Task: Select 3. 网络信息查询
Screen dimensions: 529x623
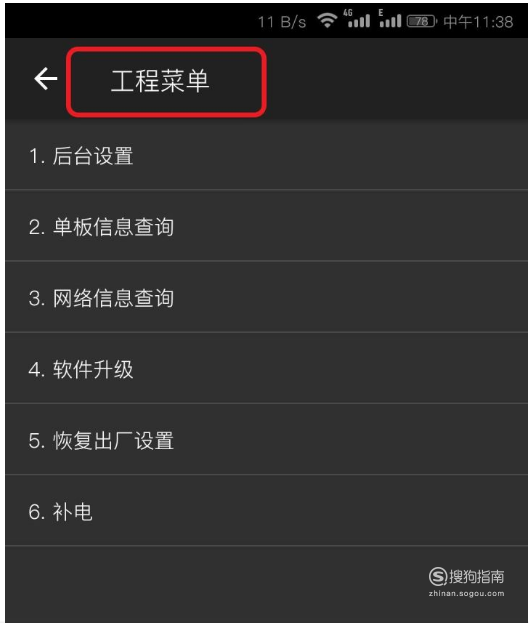Action: (x=266, y=298)
